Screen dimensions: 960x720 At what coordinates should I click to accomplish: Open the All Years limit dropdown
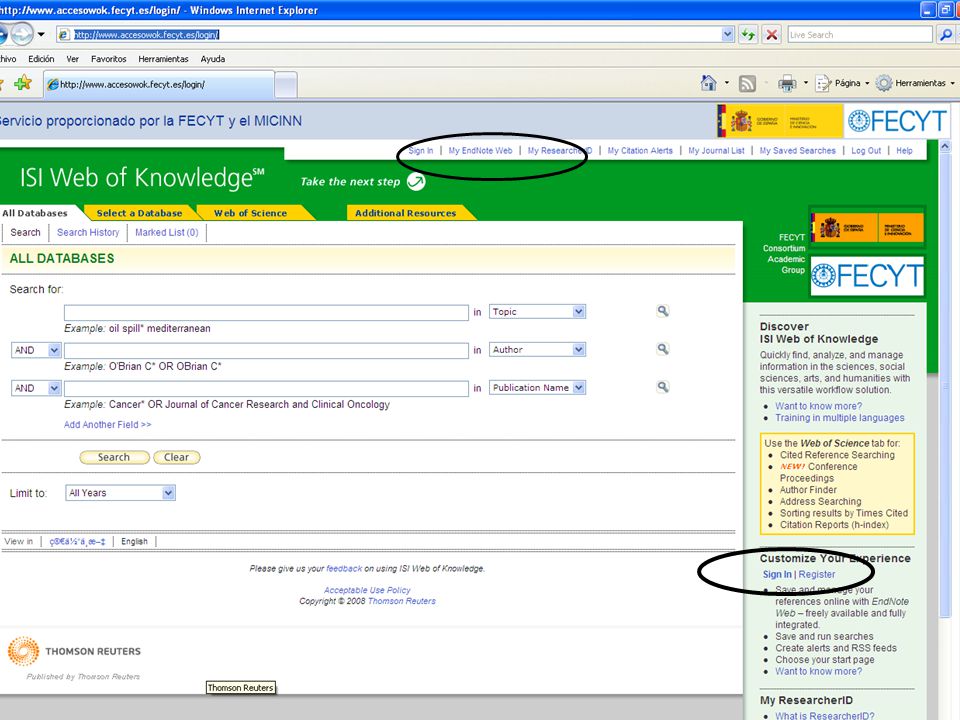click(x=168, y=493)
